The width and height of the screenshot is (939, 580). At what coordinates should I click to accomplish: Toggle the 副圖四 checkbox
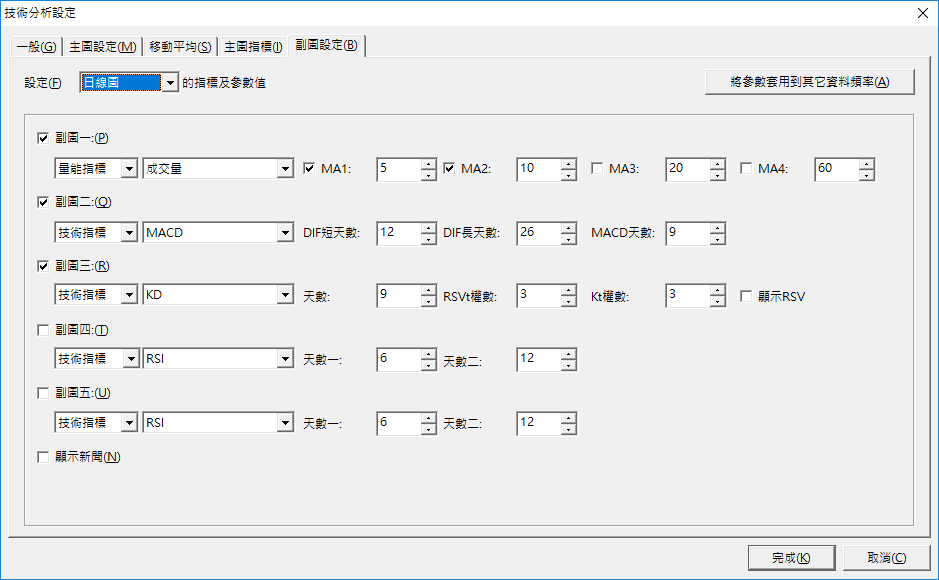pyautogui.click(x=43, y=330)
